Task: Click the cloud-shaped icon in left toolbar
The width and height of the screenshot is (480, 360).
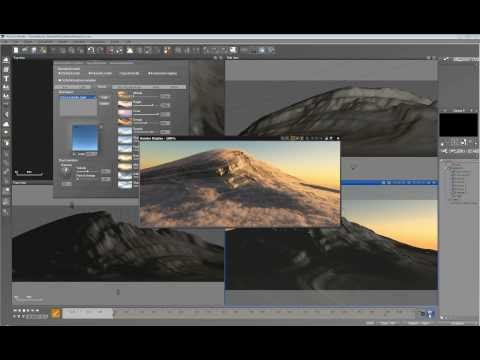Action: pos(6,124)
